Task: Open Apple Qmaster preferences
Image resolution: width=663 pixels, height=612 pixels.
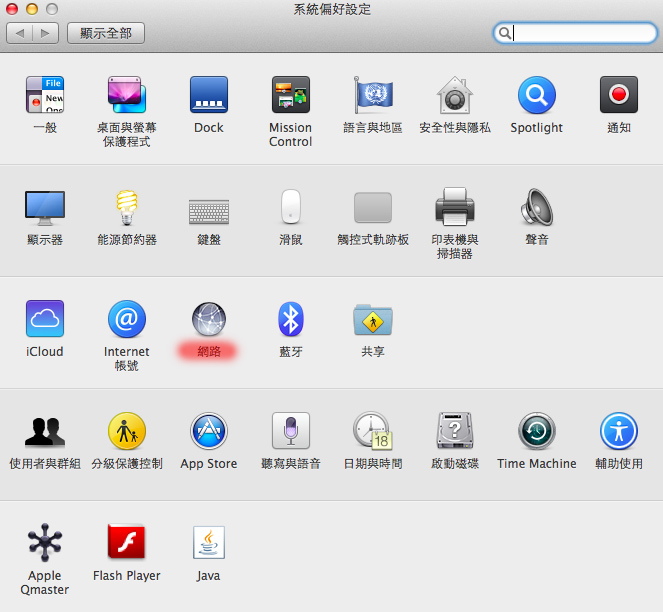Action: click(45, 544)
